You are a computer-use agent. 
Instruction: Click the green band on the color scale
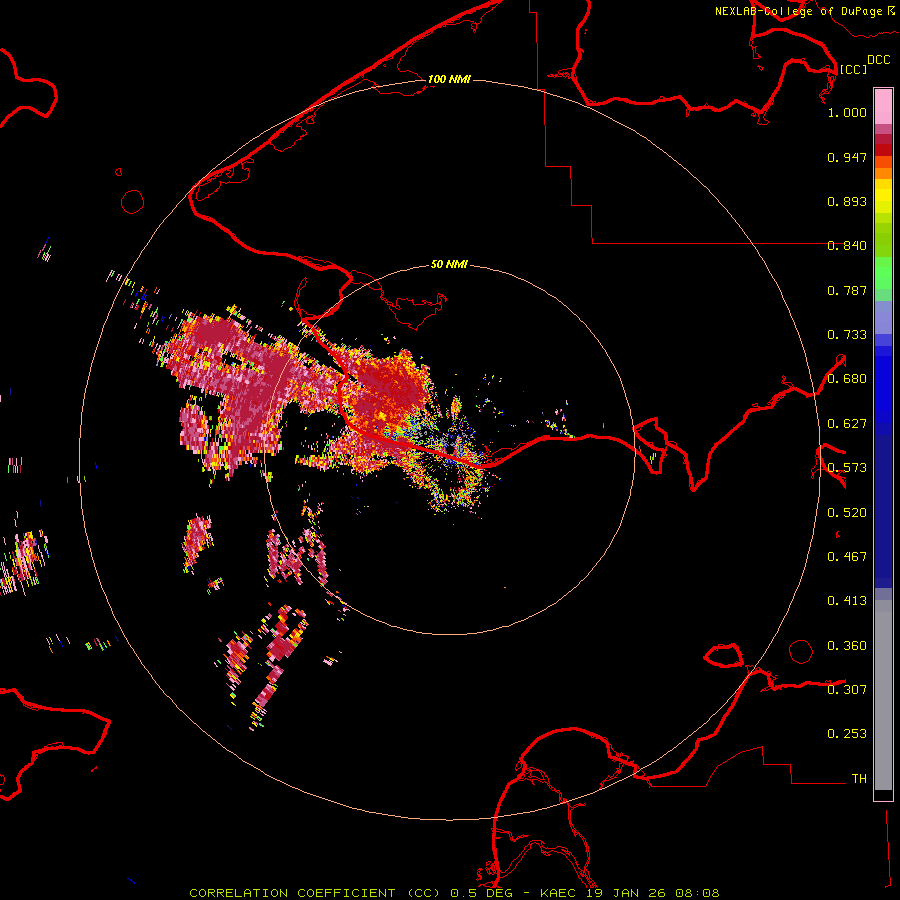(883, 272)
